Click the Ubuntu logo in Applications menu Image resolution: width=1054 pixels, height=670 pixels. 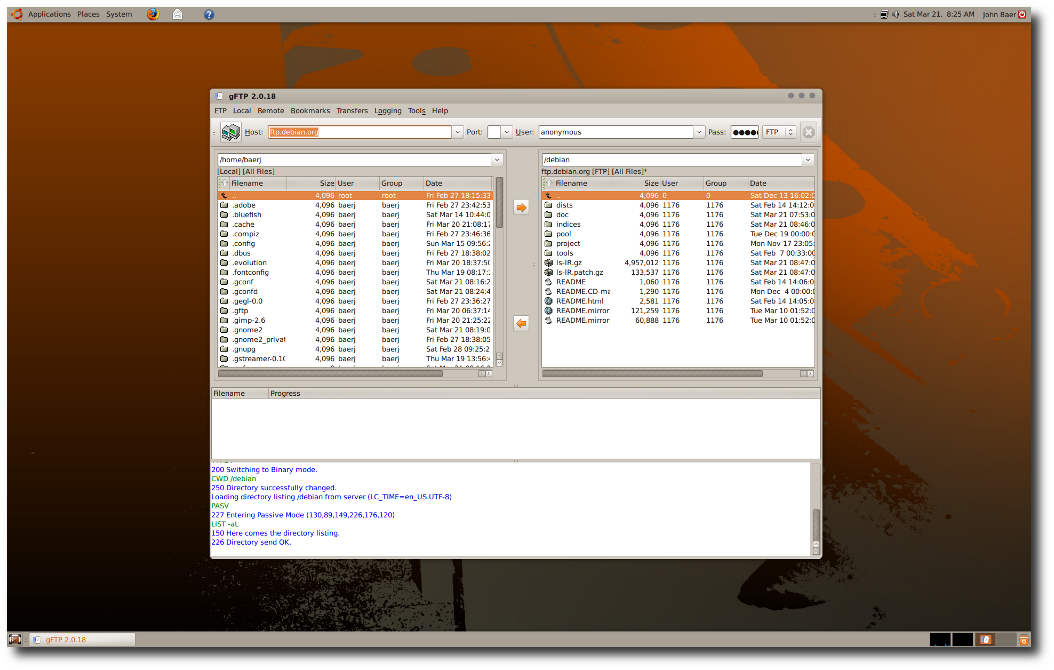17,14
